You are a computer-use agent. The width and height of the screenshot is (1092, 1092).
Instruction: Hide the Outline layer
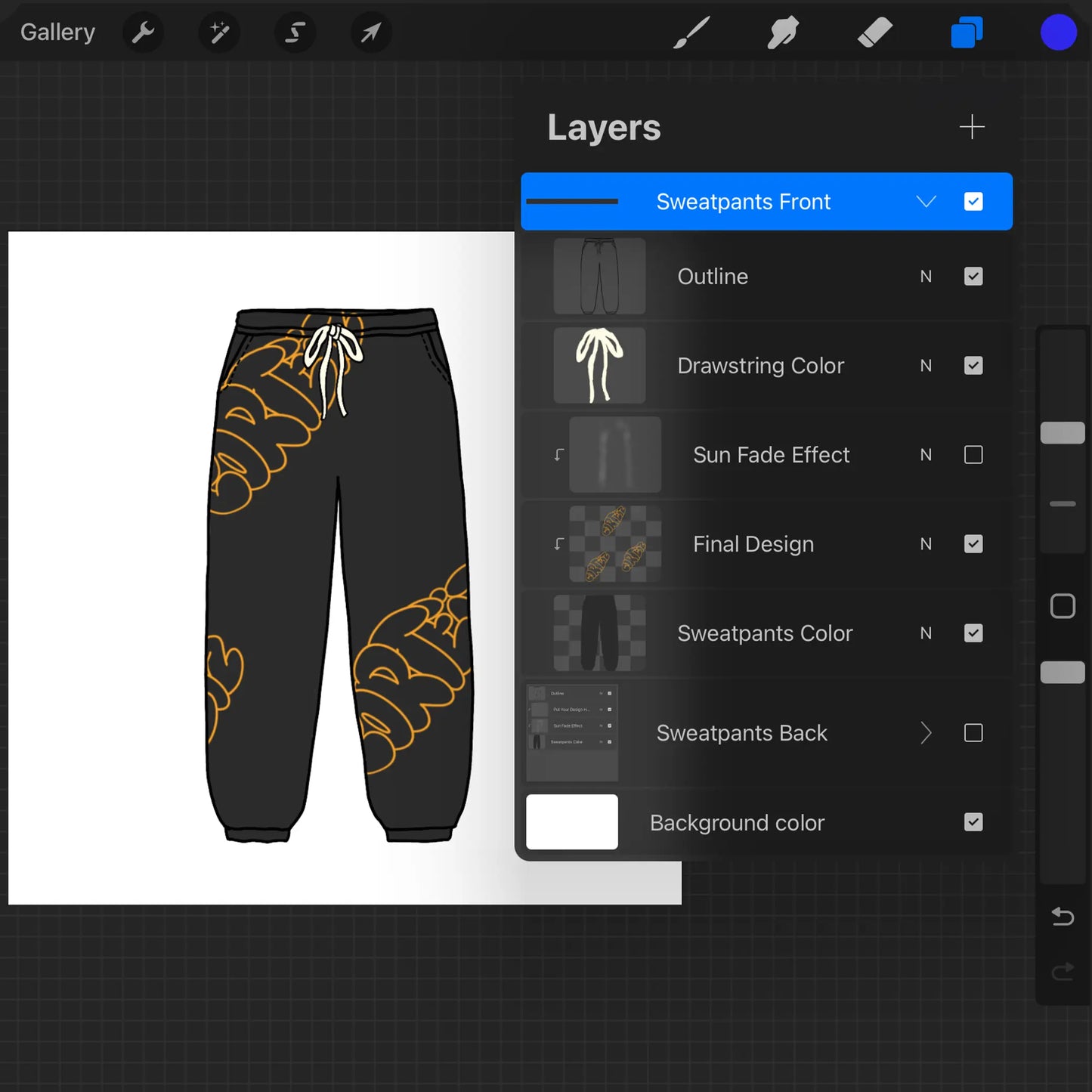pos(973,276)
